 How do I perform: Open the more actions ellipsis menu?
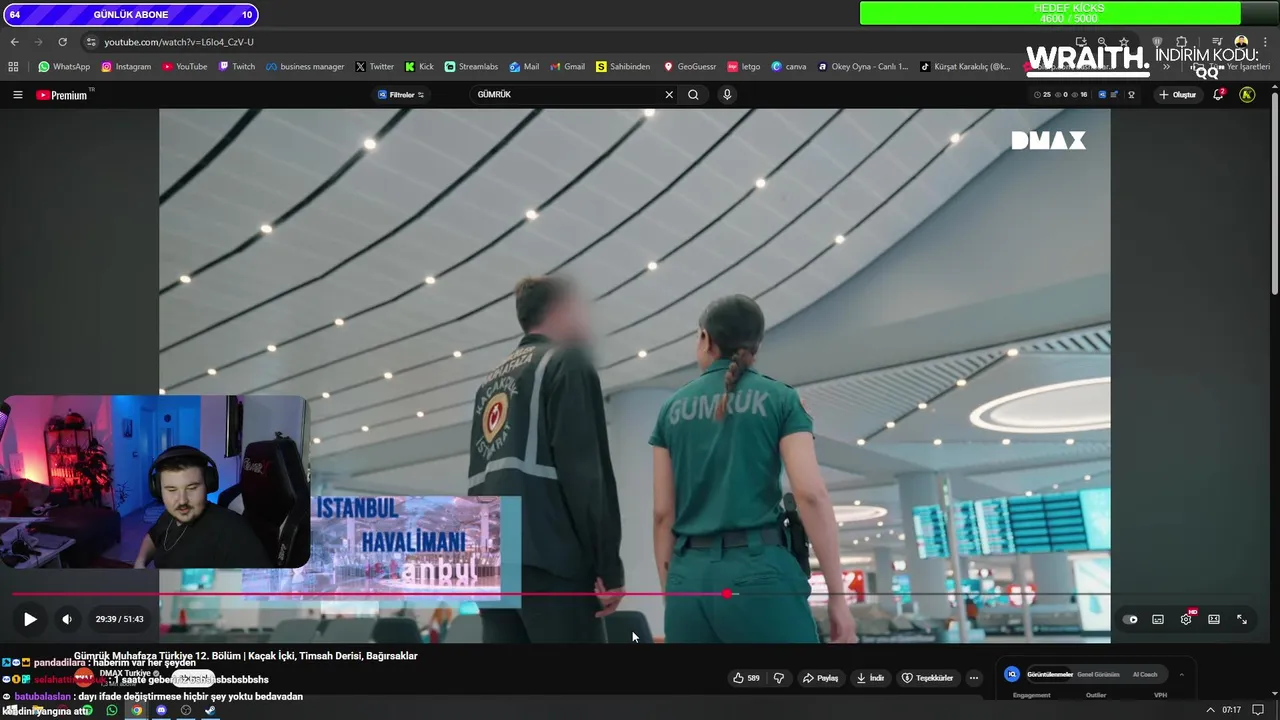click(x=974, y=678)
